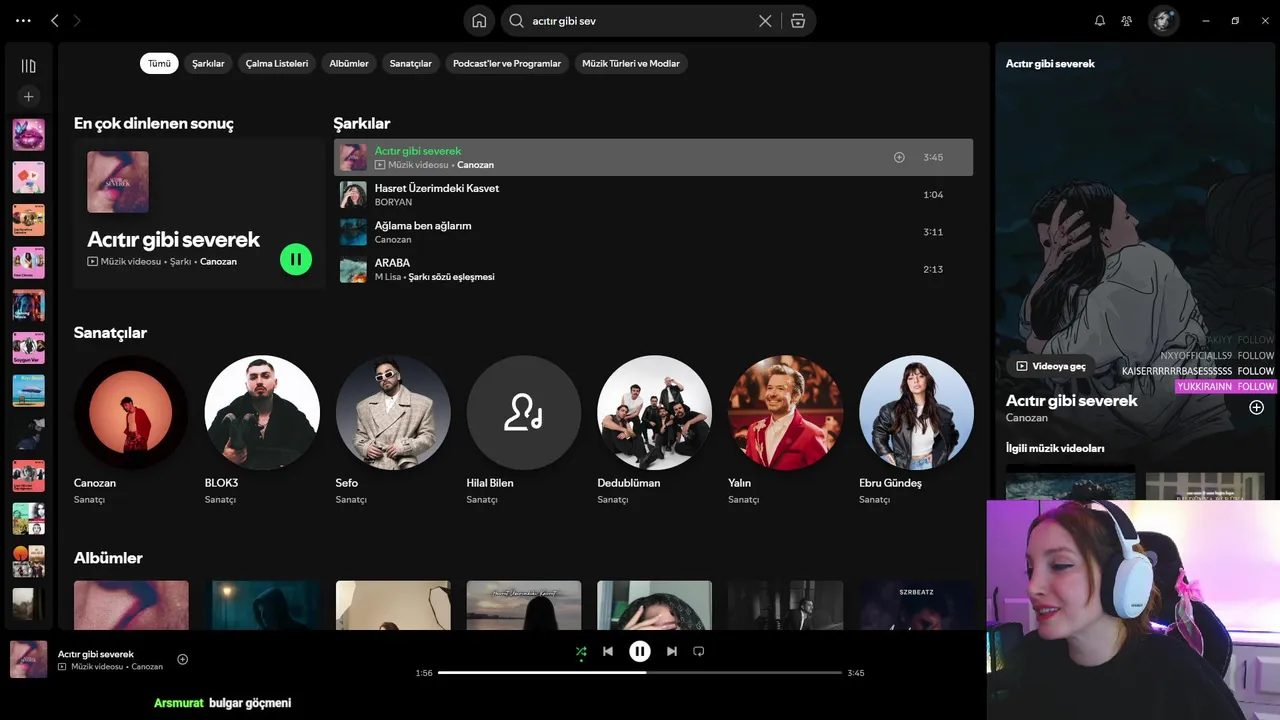This screenshot has height=720, width=1280.
Task: Add now playing track via bottom plus icon
Action: (183, 659)
